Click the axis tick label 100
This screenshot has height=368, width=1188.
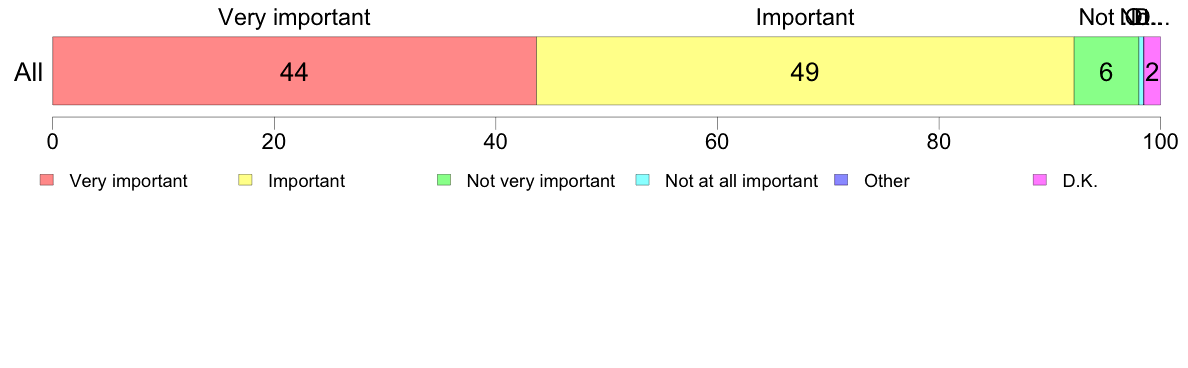pyautogui.click(x=1160, y=141)
